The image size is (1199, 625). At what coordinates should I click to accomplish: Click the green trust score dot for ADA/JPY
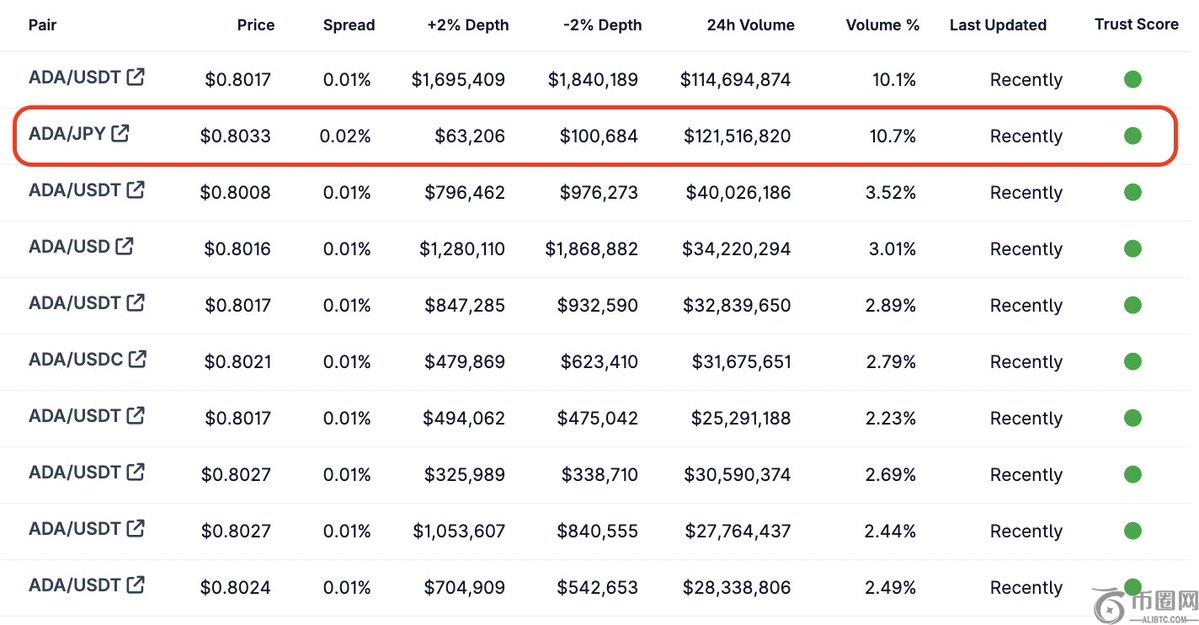coord(1132,135)
